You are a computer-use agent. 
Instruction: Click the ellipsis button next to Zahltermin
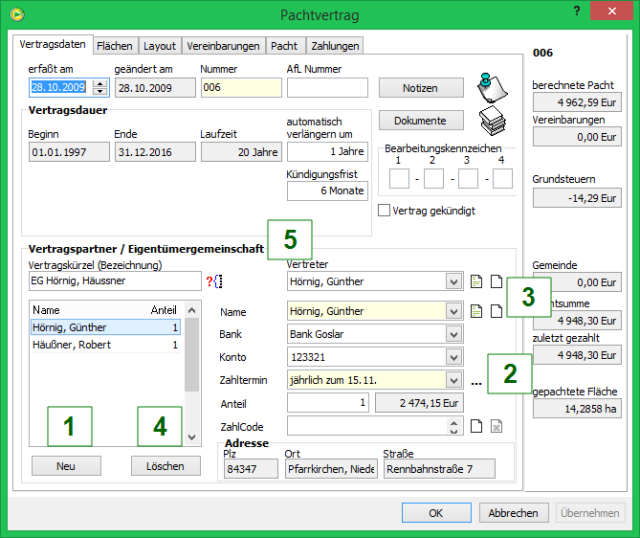[x=477, y=381]
